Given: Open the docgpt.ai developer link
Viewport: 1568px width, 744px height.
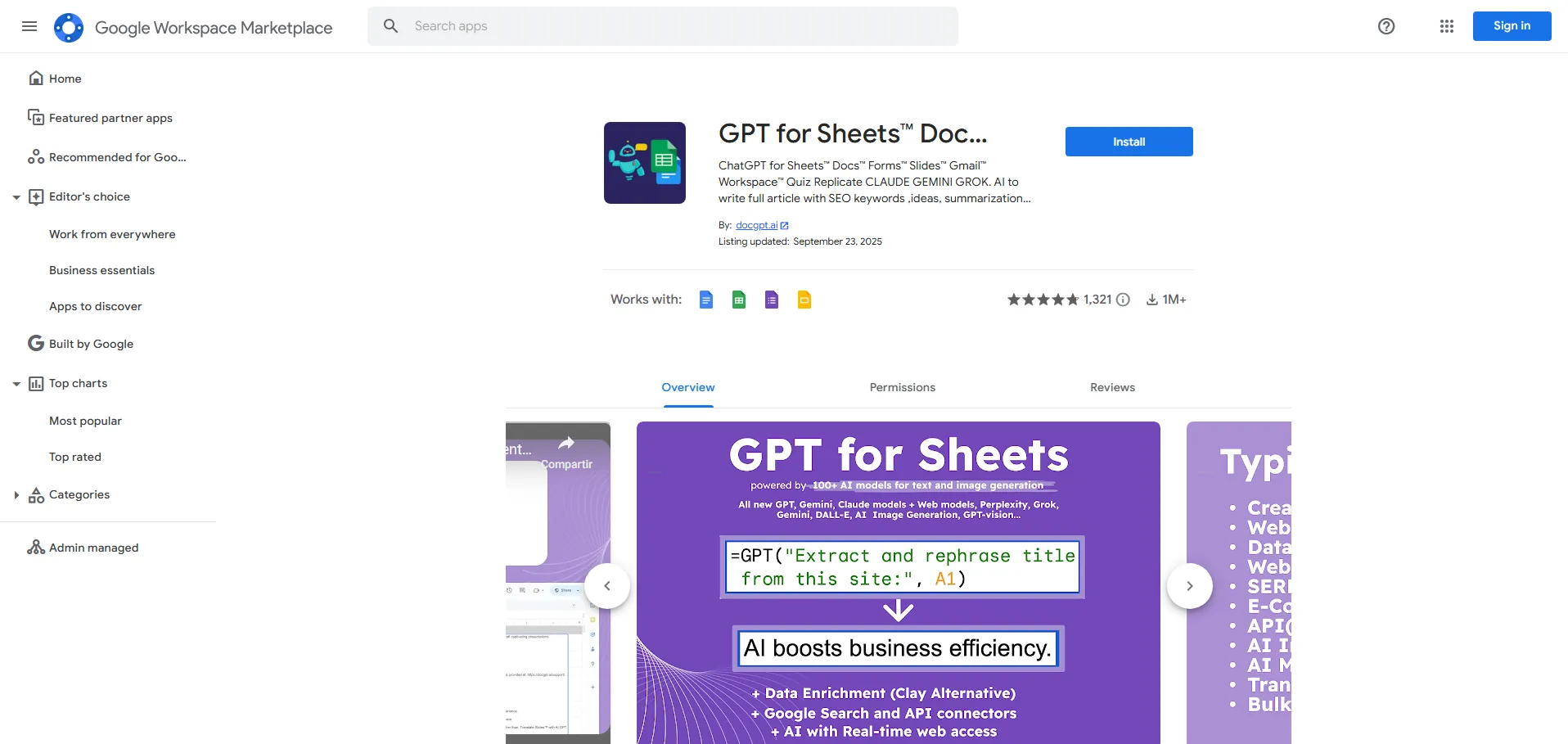Looking at the screenshot, I should (757, 225).
